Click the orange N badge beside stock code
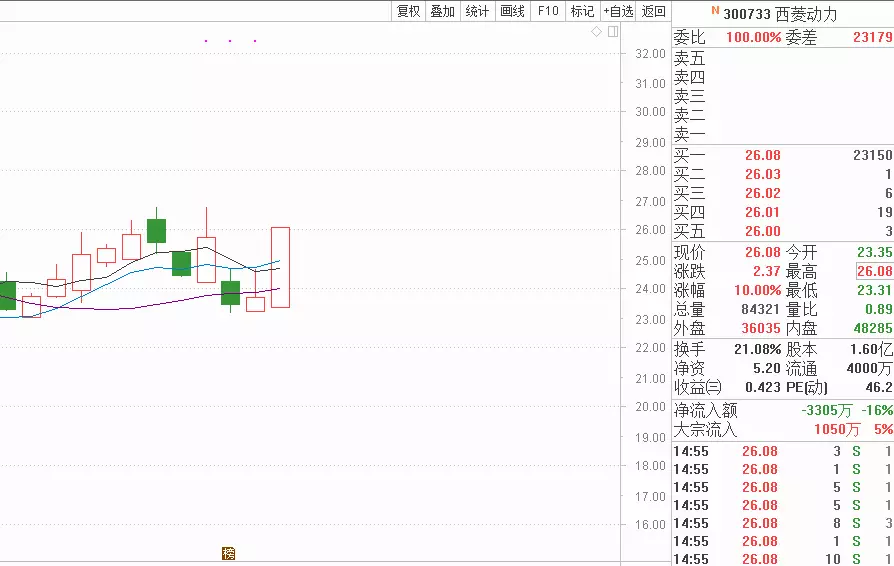Viewport: 894px width, 566px height. point(715,11)
